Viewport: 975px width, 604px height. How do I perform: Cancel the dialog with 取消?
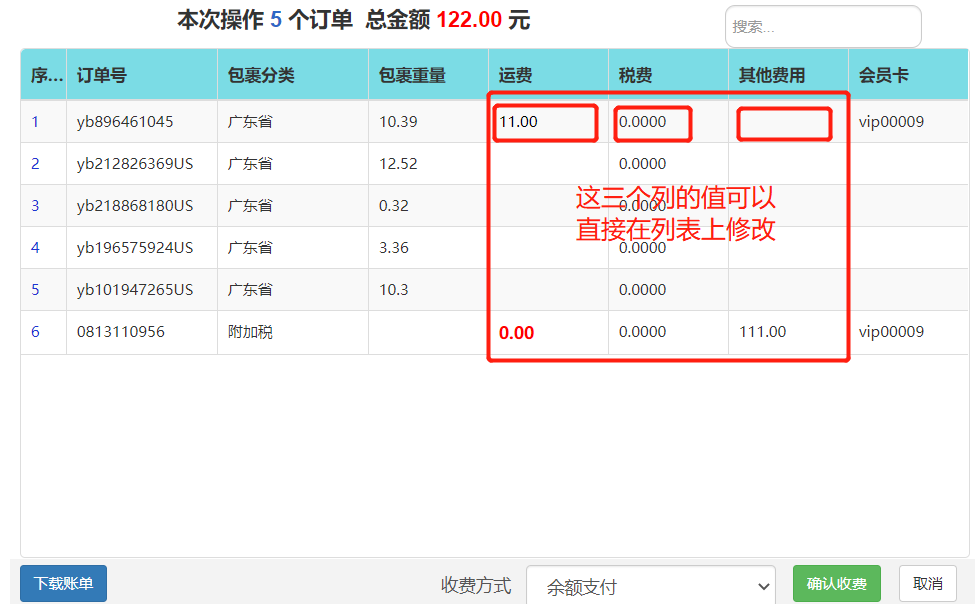(927, 583)
